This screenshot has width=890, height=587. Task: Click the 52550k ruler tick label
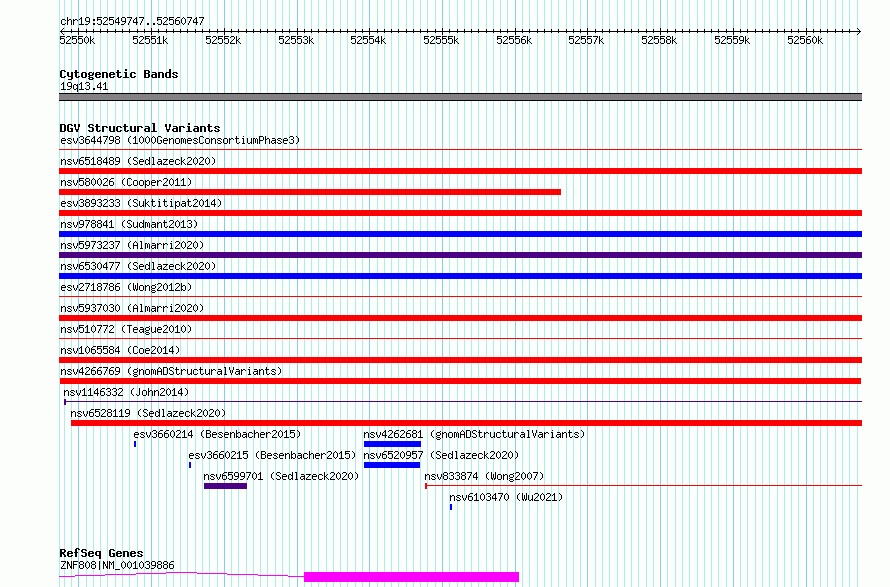point(77,40)
